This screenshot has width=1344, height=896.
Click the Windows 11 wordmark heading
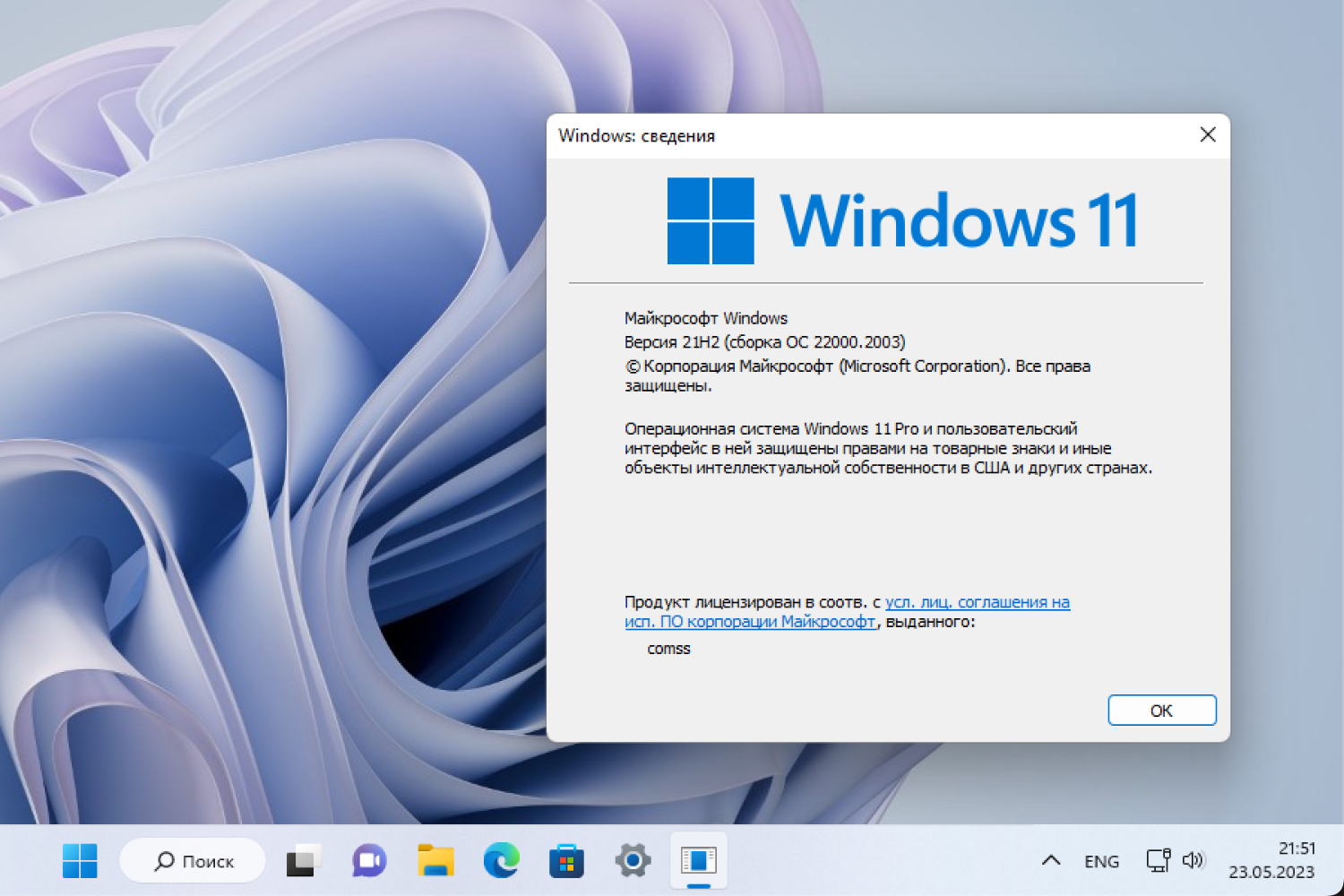960,220
